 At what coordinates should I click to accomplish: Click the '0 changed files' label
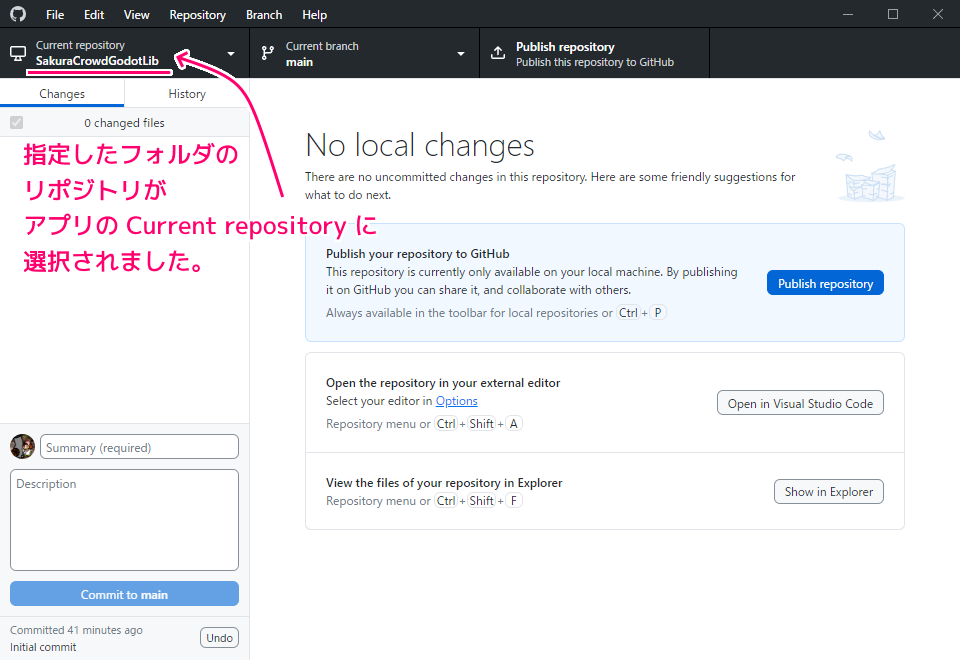pyautogui.click(x=124, y=123)
